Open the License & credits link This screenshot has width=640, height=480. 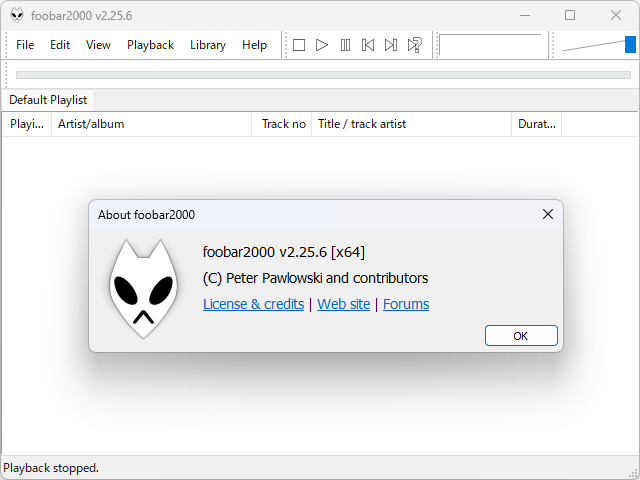tap(253, 304)
